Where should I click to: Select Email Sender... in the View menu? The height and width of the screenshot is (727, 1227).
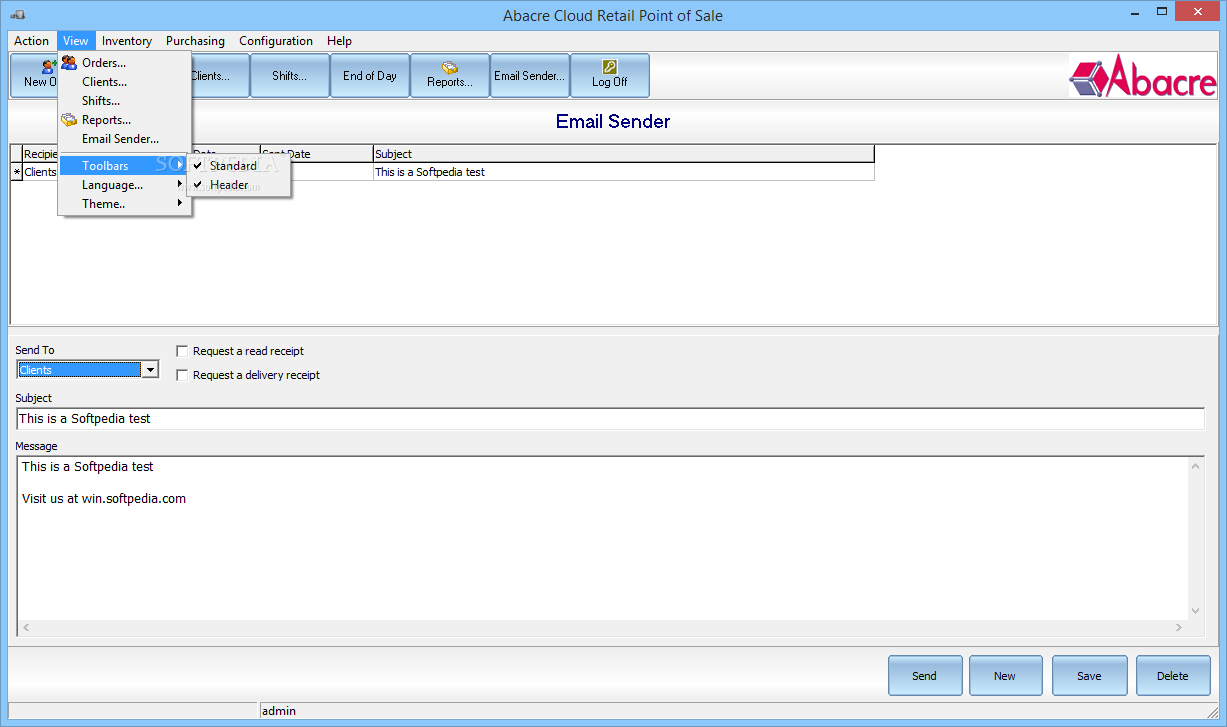(124, 139)
